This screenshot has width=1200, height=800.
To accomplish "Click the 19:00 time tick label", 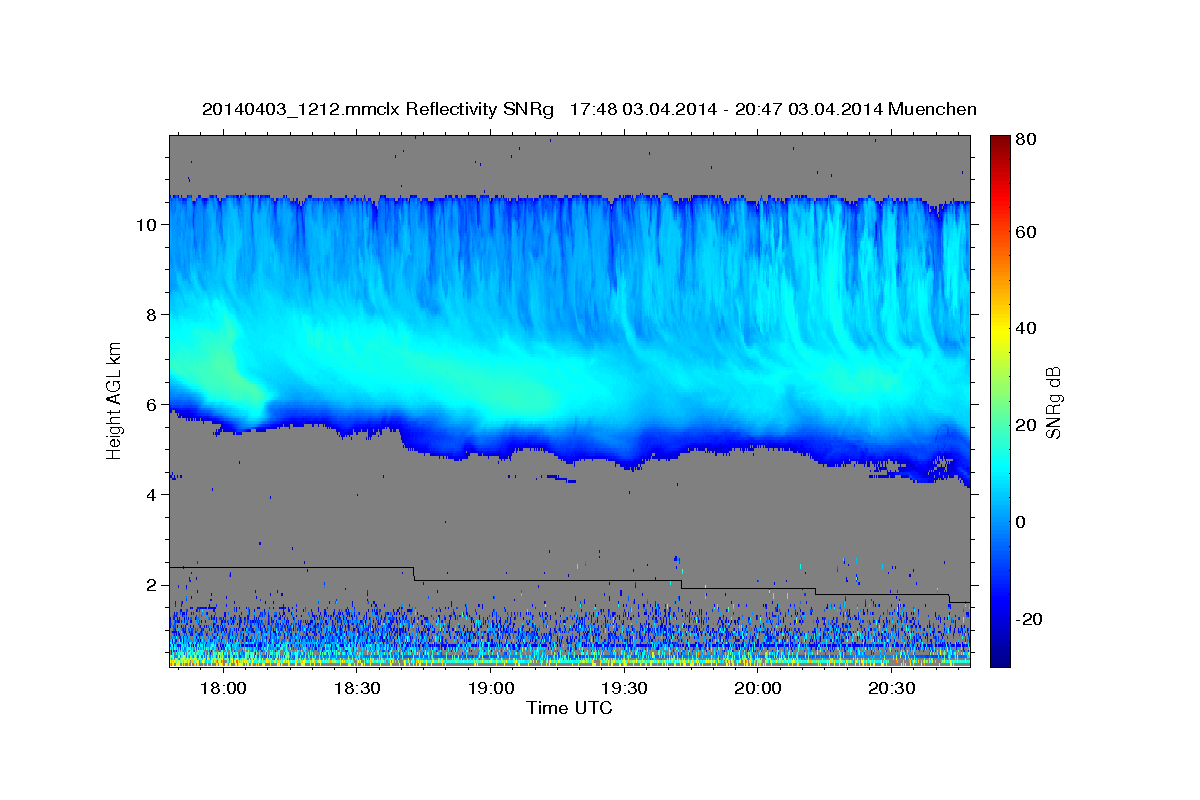I will coord(491,689).
